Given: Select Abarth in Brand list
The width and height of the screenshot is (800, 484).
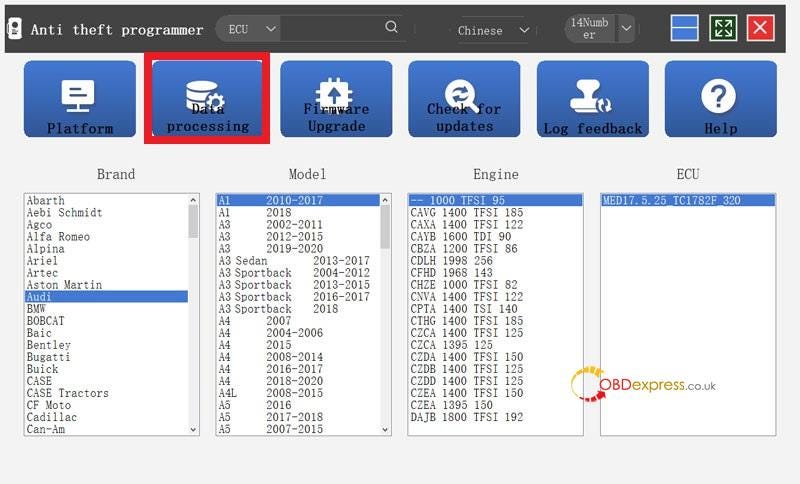Looking at the screenshot, I should [x=106, y=200].
